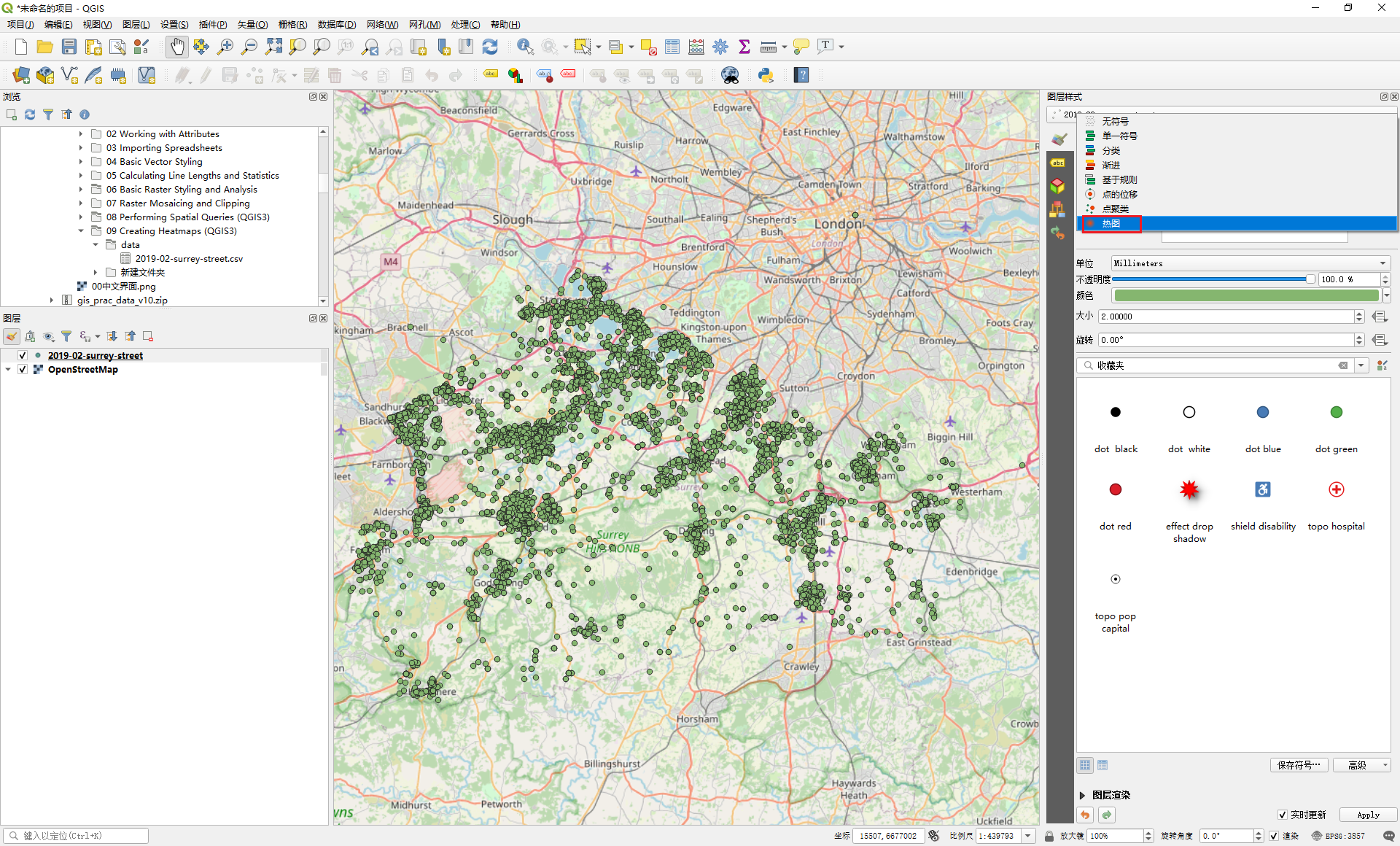Click the Save Project floppy icon
Viewport: 1400px width, 846px height.
coord(69,47)
